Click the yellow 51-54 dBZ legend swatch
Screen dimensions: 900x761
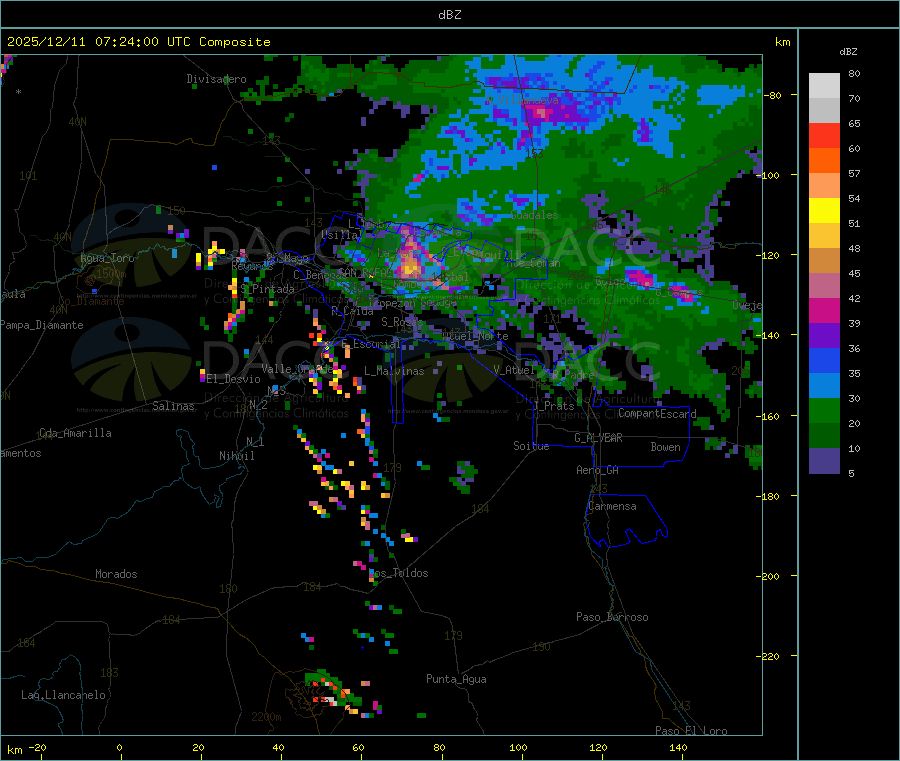point(824,211)
